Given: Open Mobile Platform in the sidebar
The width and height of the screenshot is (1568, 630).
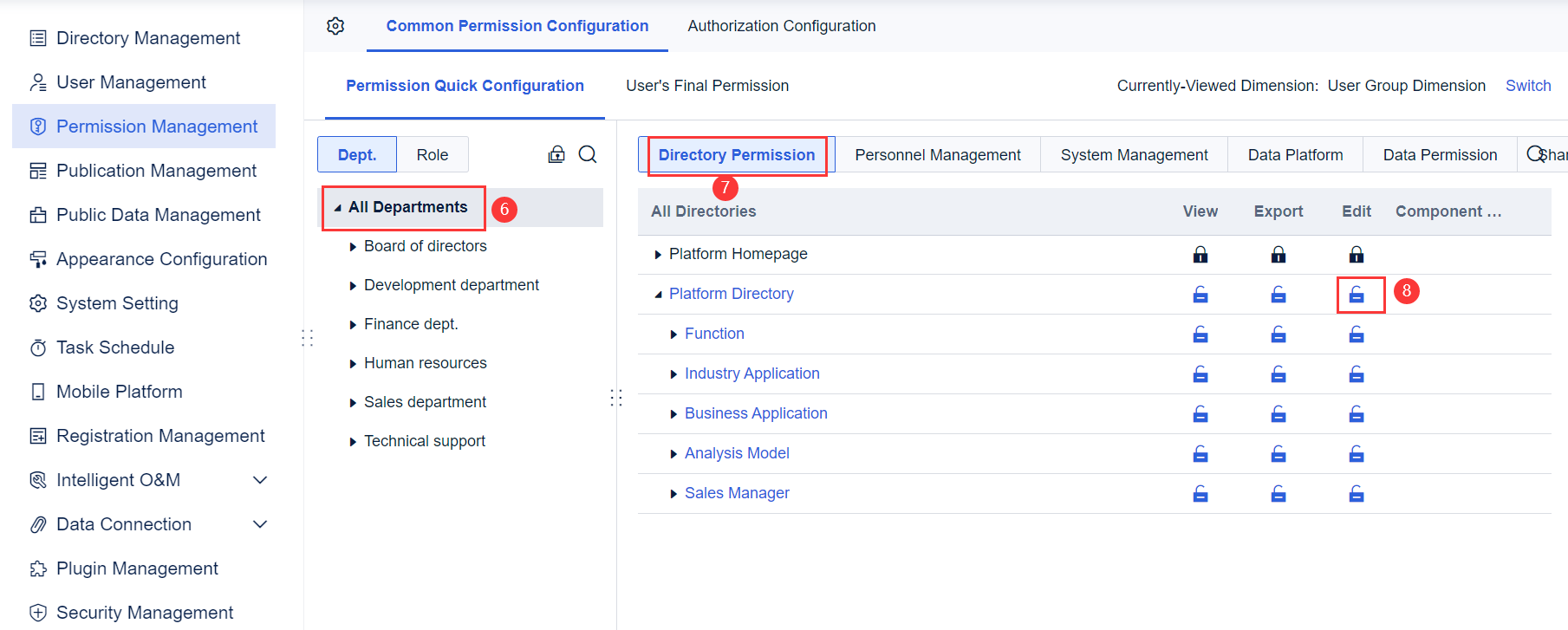Looking at the screenshot, I should coord(119,392).
